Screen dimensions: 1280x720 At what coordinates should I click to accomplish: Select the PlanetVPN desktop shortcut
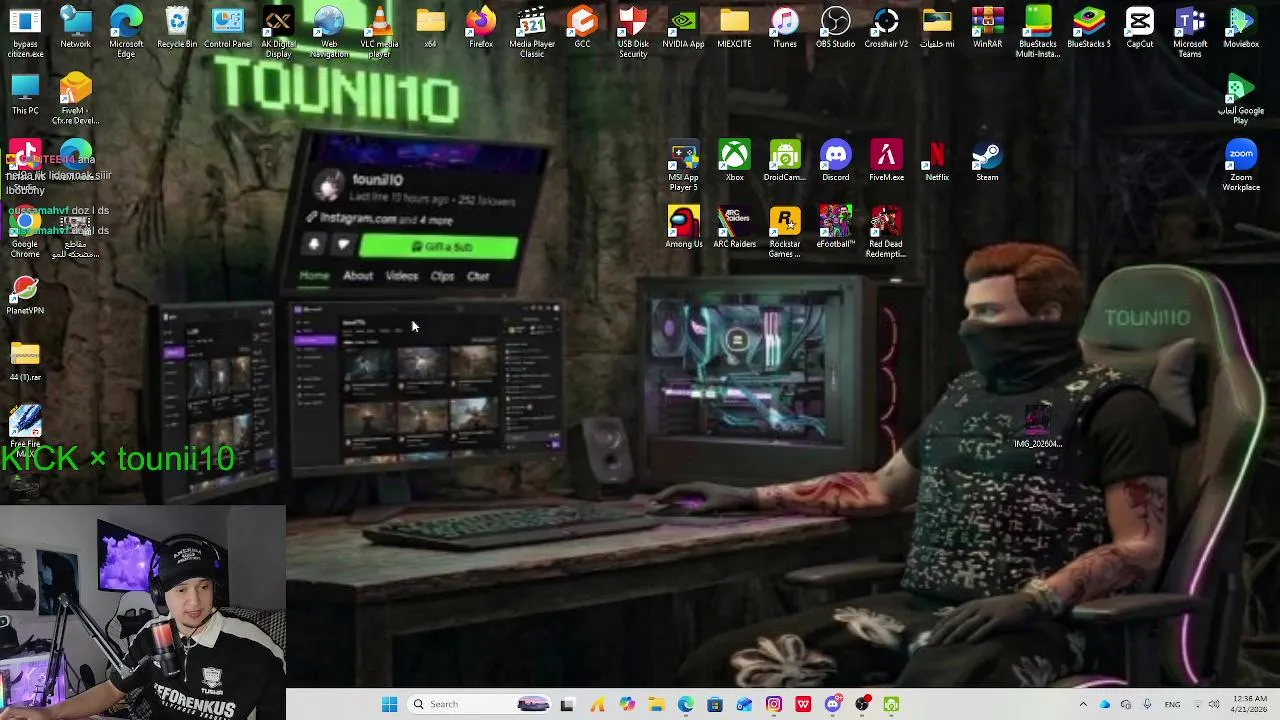(25, 295)
